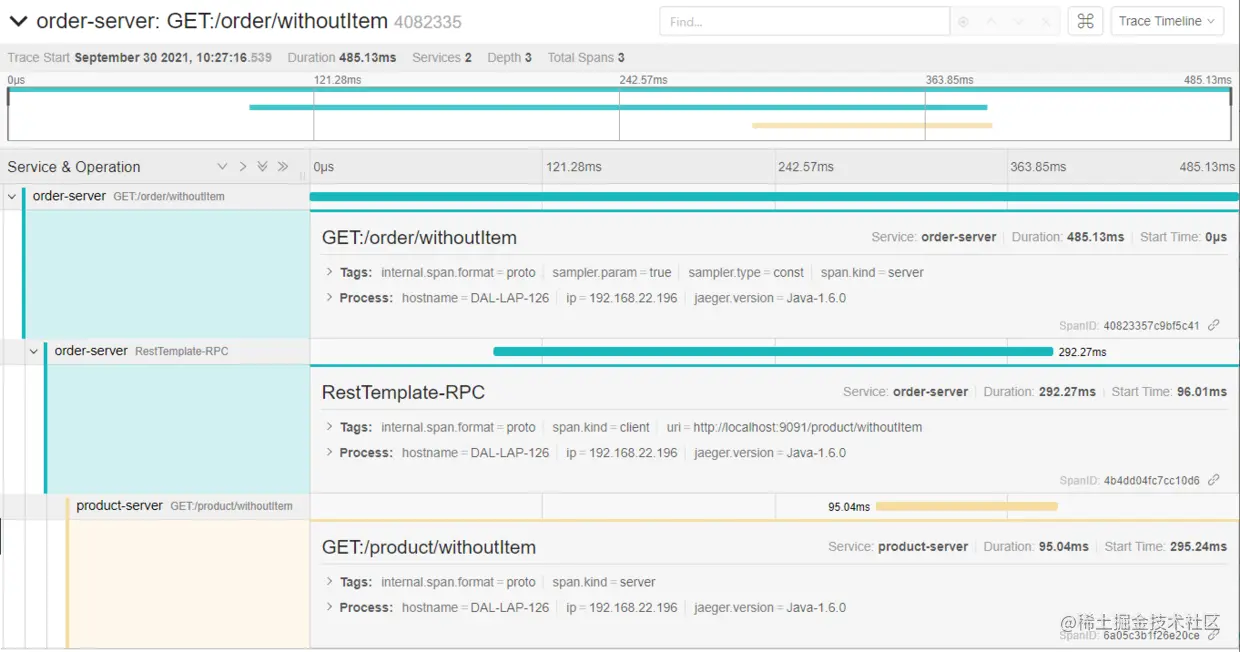
Task: Click sampler.type = const tag
Action: [746, 272]
